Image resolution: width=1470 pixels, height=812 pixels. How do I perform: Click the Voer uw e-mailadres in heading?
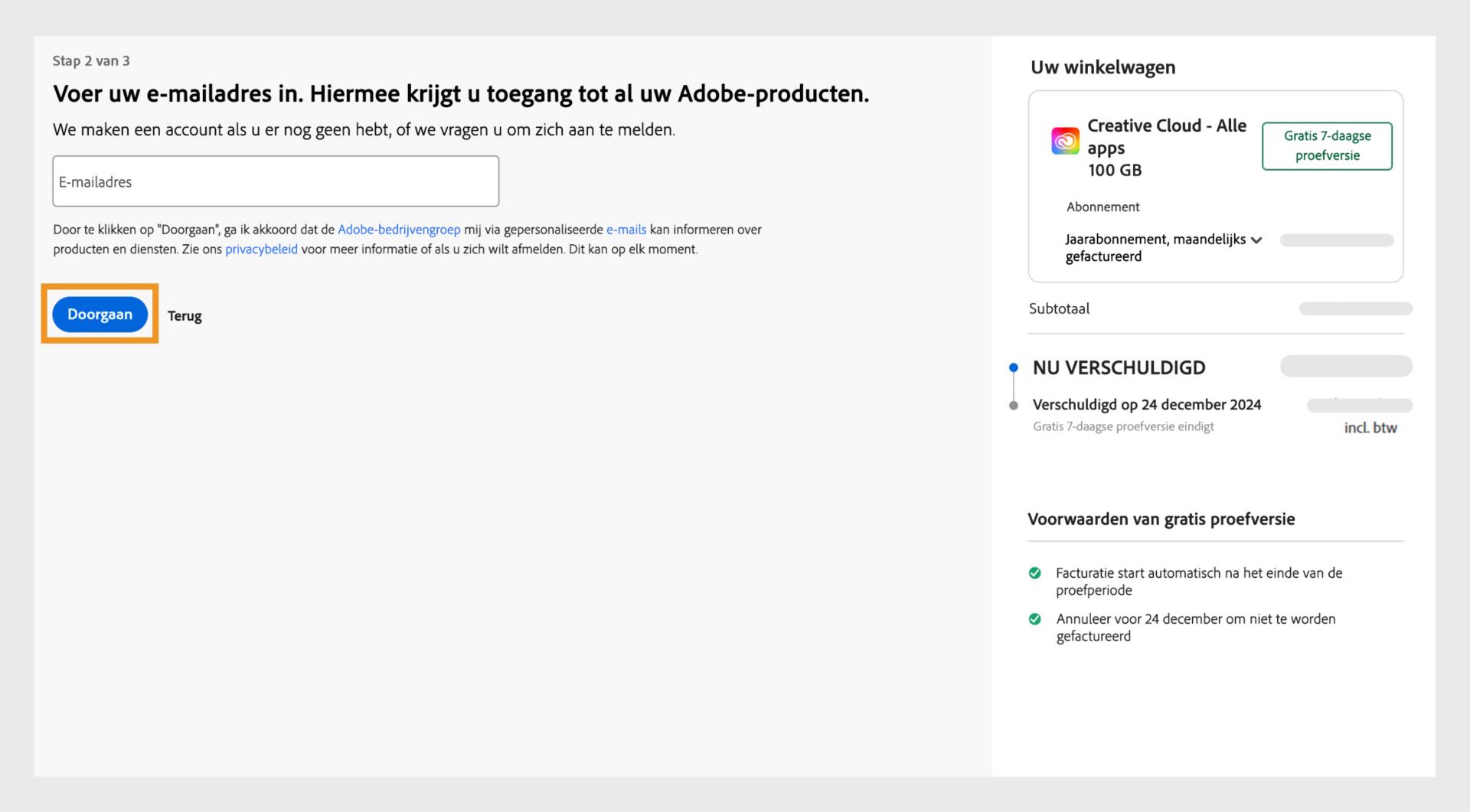coord(461,94)
